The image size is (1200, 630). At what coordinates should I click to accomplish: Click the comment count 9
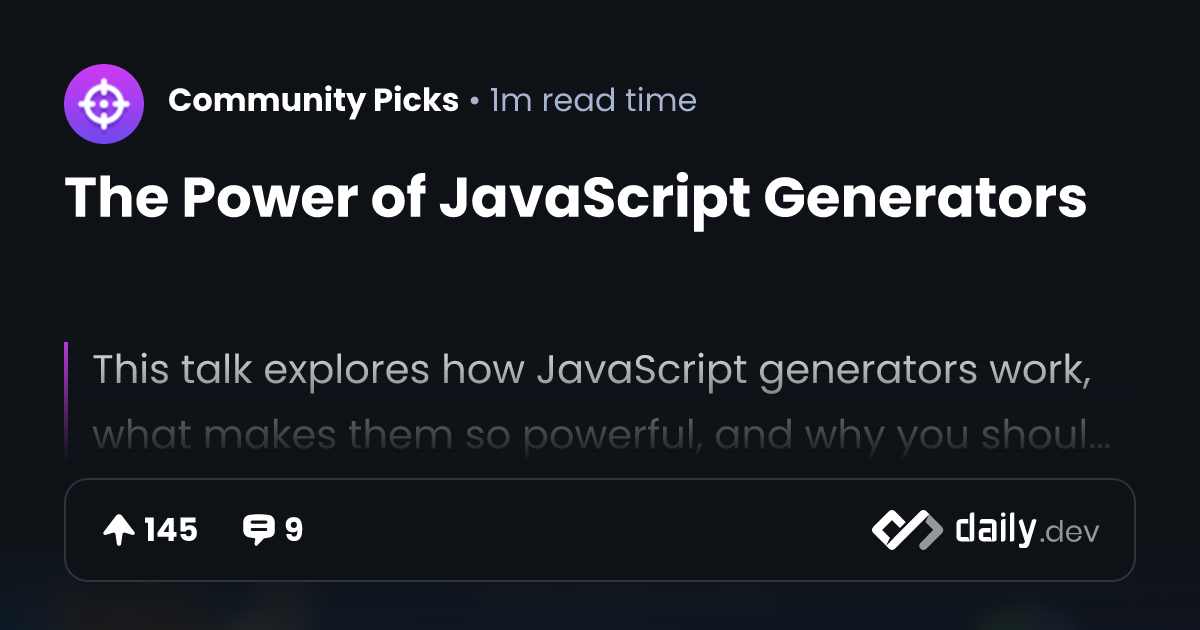[x=293, y=530]
